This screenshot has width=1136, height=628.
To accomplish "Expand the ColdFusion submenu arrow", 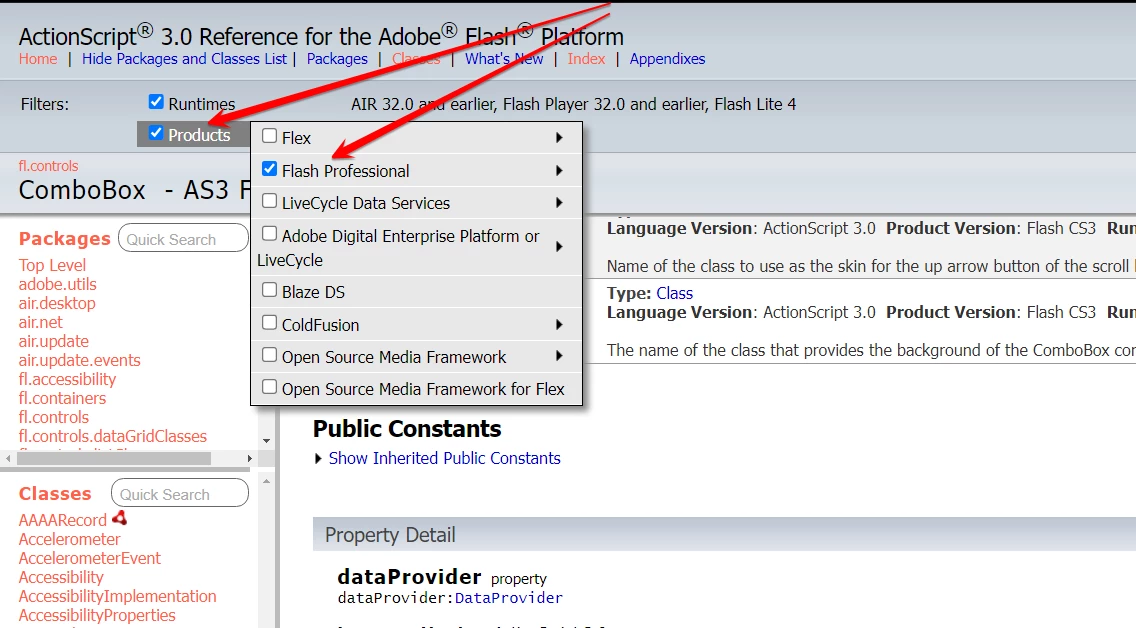I will tap(559, 325).
